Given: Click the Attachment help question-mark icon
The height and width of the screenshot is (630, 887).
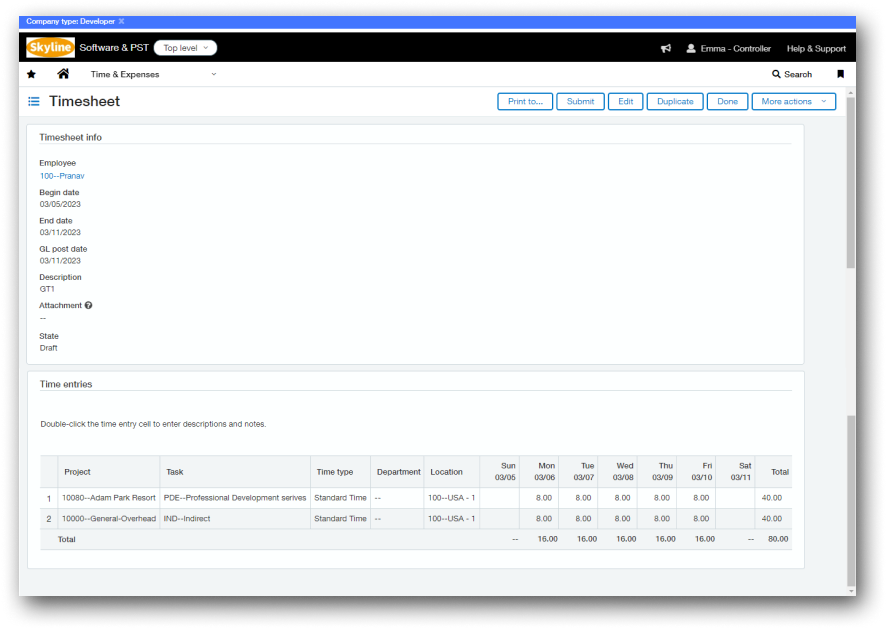Looking at the screenshot, I should 88,305.
